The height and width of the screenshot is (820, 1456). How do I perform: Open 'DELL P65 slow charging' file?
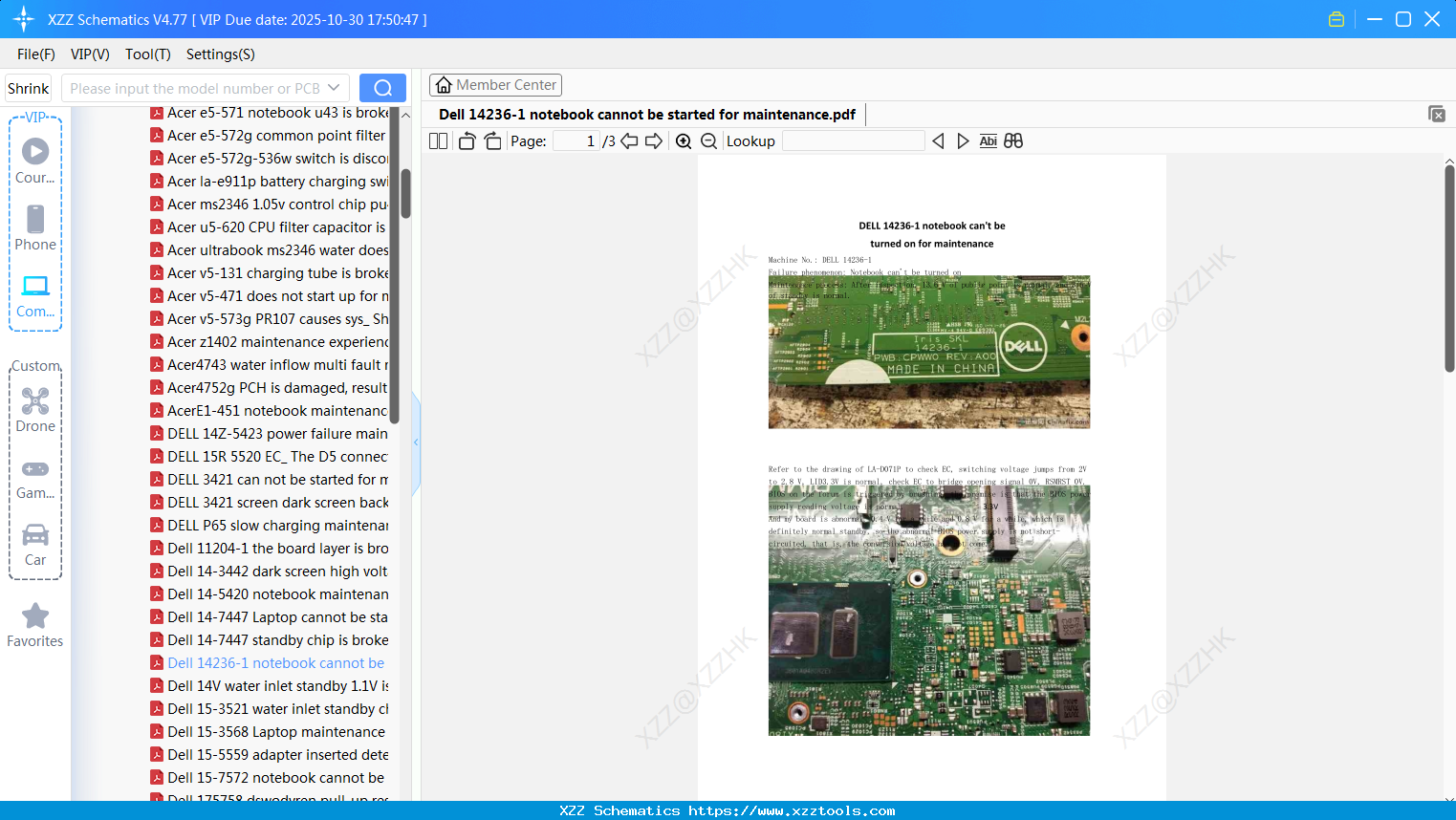(270, 526)
